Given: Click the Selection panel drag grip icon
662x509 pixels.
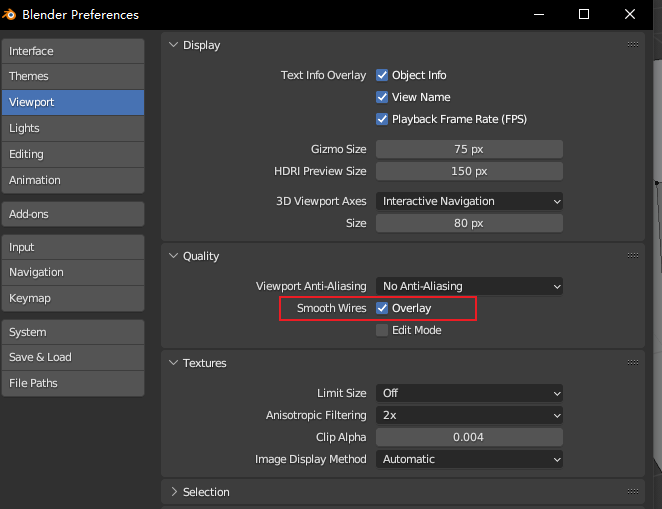Looking at the screenshot, I should click(x=632, y=492).
